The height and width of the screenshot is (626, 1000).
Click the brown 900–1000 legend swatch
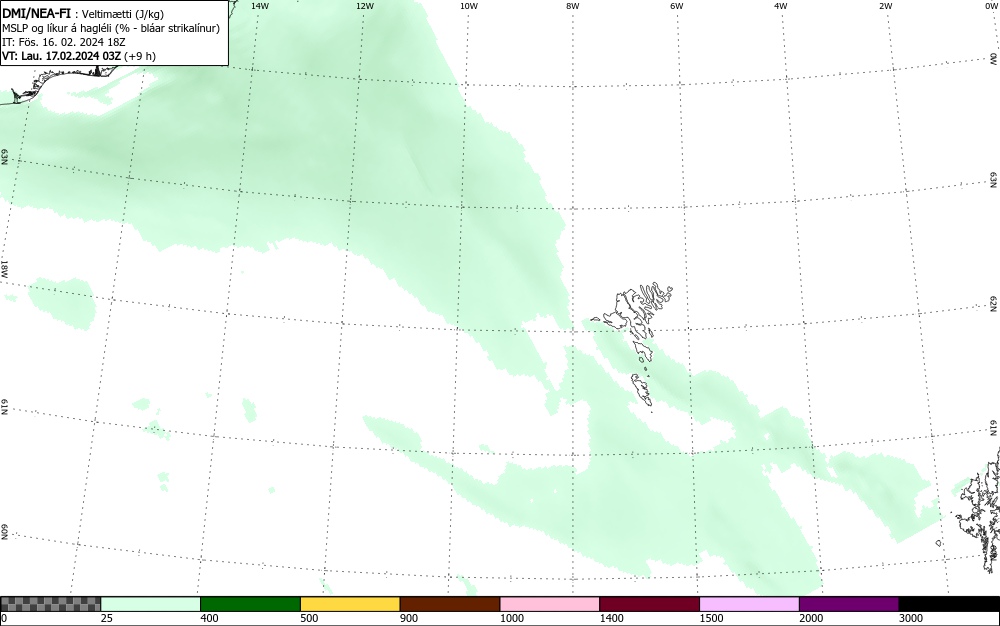[450, 604]
